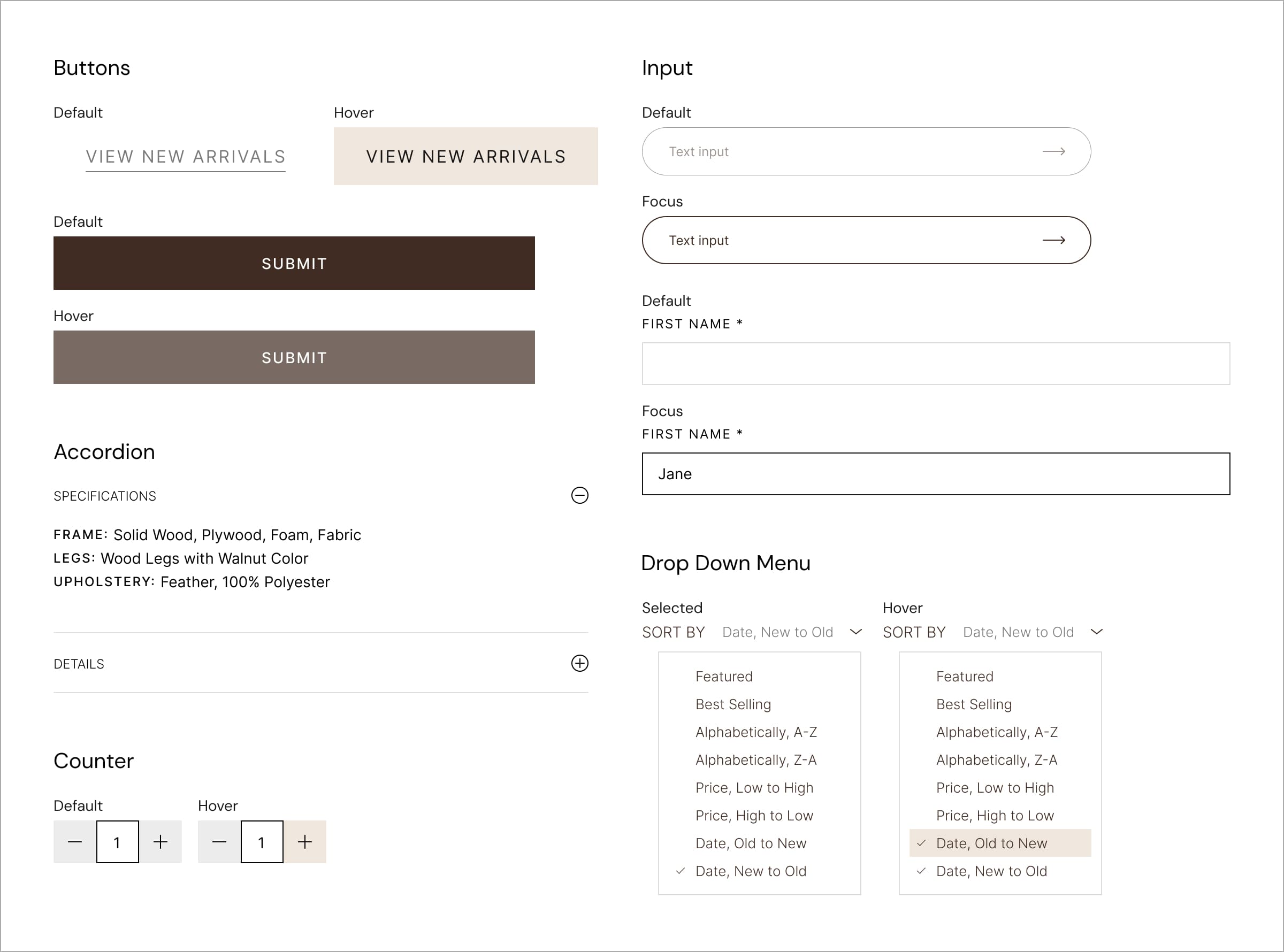Click the hover-state View New Arrivals button
Screen dimensions: 1284x952
tap(465, 156)
